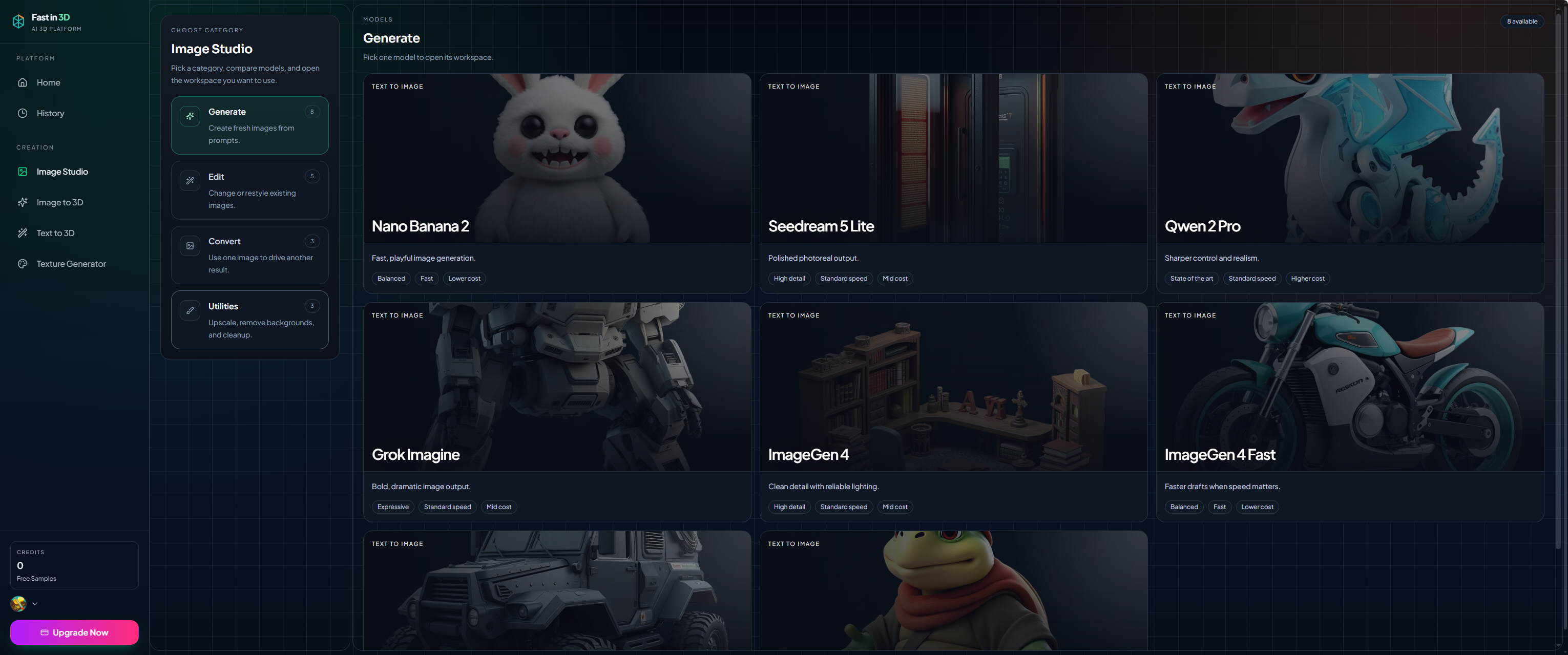Click the Fast in 3D logo icon
This screenshot has height=655, width=1568.
18,22
